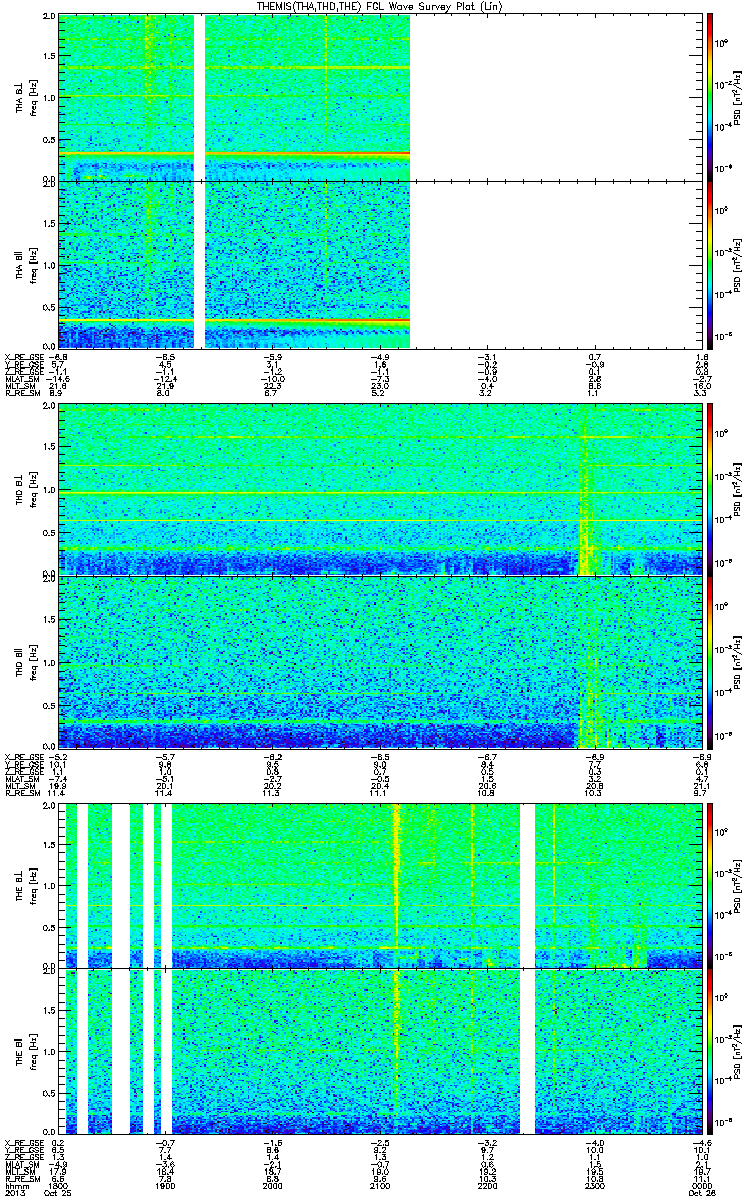This screenshot has height=1200, width=750.
Task: Click the 2100 time tick label
Action: coord(379,1187)
